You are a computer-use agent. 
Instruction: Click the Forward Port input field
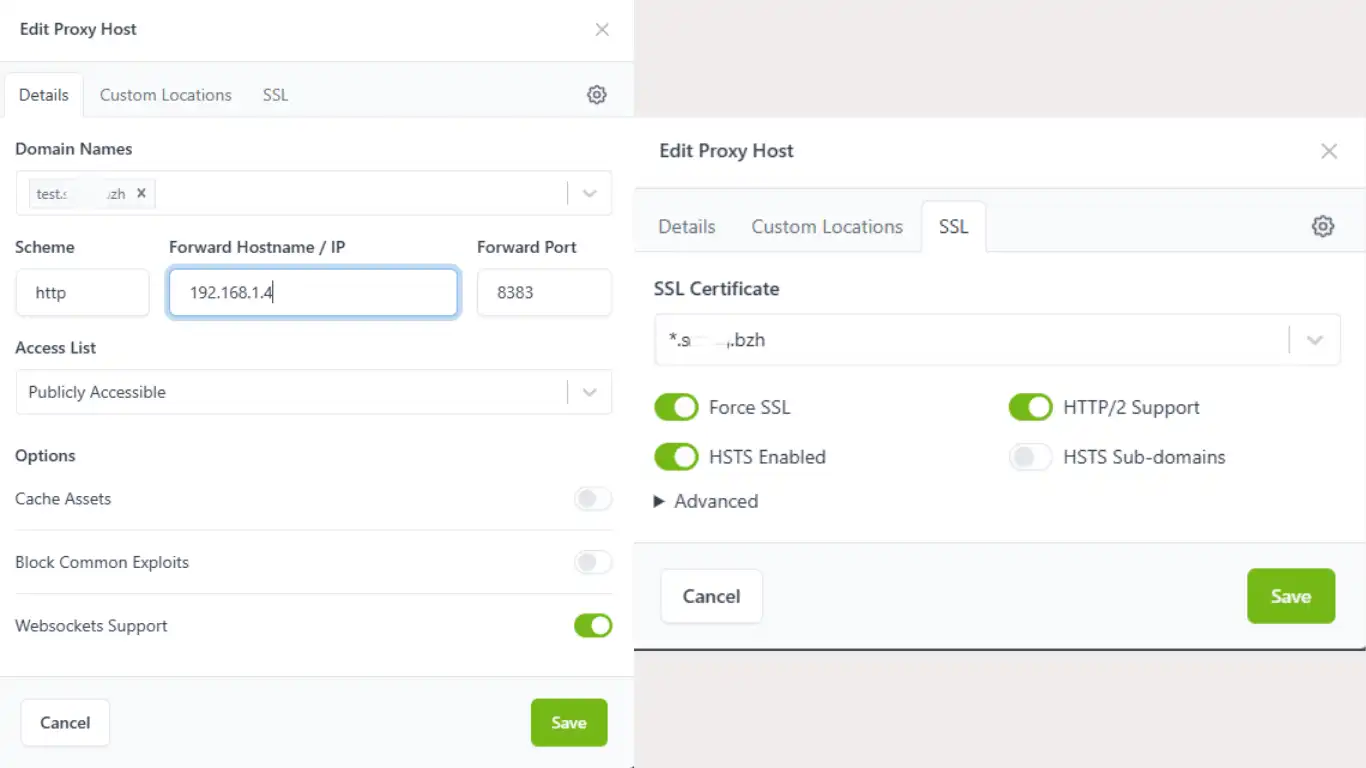tap(544, 293)
